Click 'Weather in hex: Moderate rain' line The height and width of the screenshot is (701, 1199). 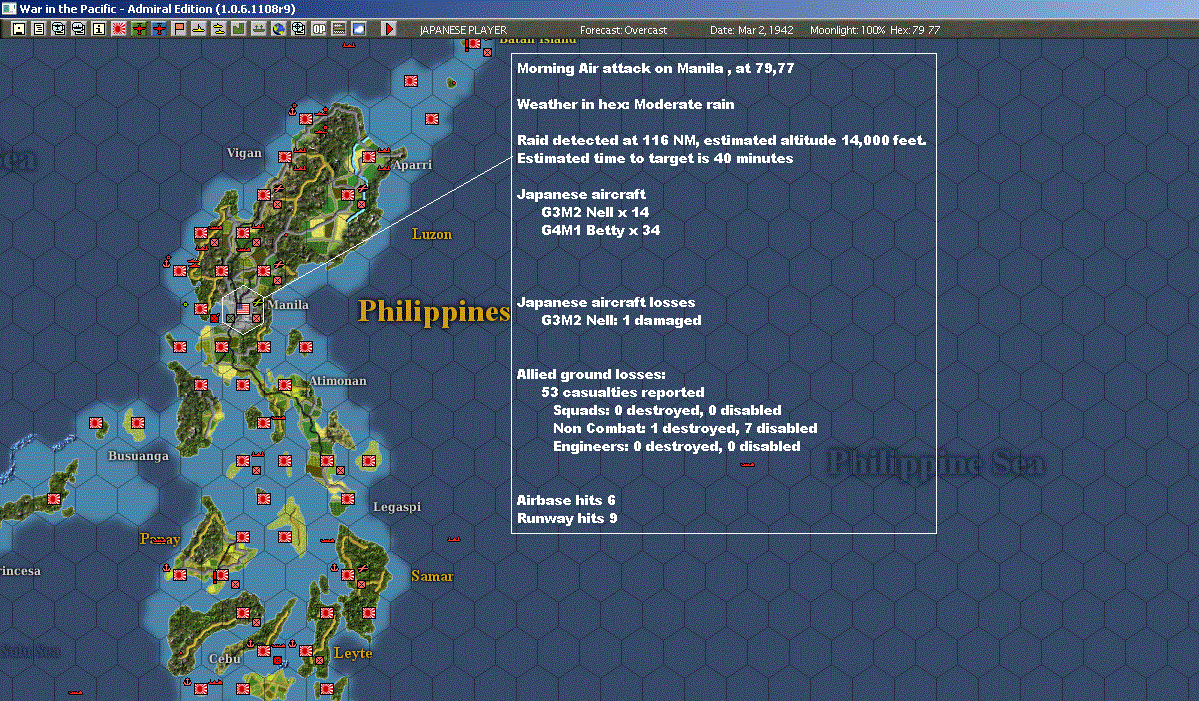coord(625,104)
